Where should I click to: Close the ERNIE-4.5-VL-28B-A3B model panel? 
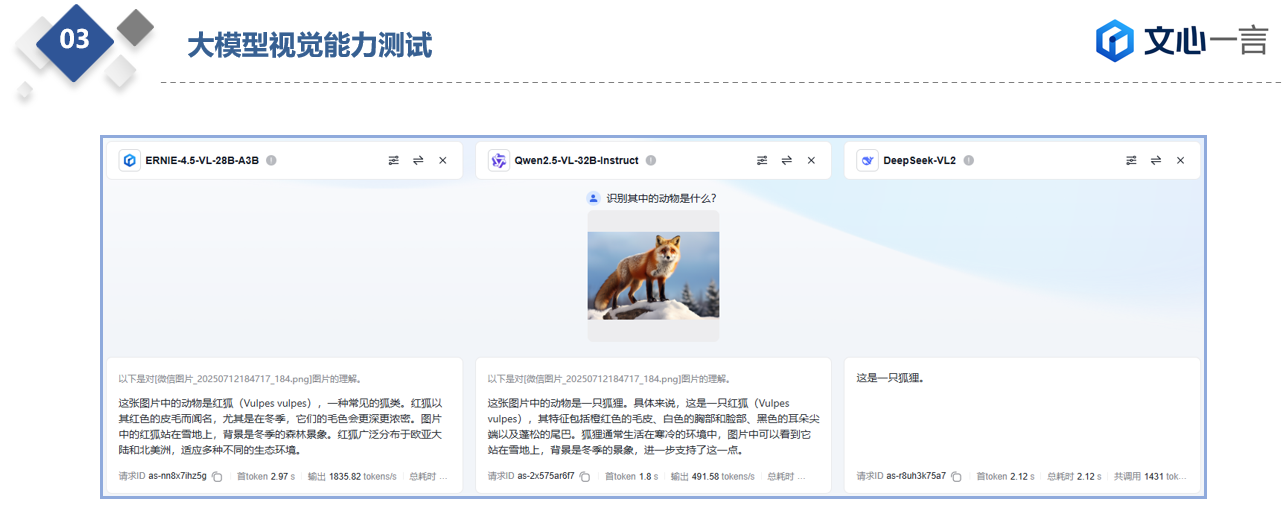(x=443, y=160)
